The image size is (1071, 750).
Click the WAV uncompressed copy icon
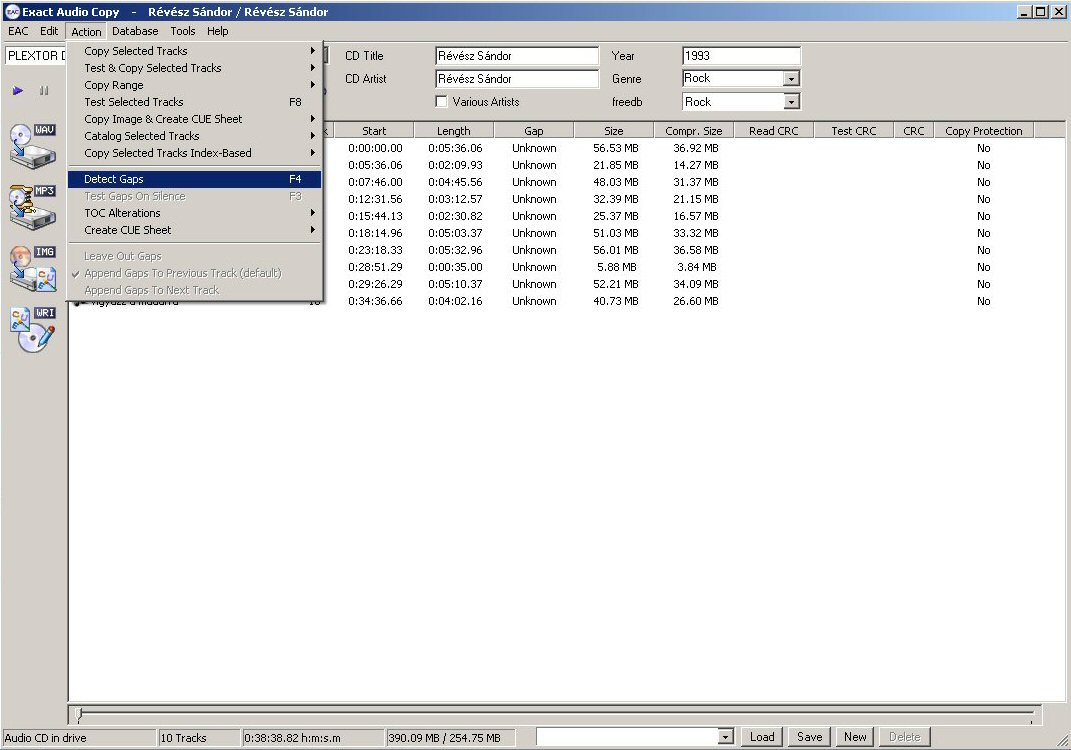(x=32, y=145)
